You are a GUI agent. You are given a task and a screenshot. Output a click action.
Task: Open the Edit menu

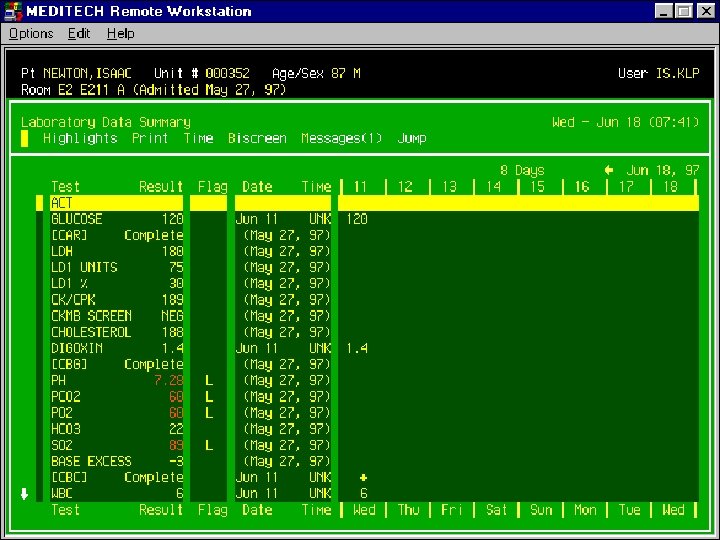(x=79, y=33)
